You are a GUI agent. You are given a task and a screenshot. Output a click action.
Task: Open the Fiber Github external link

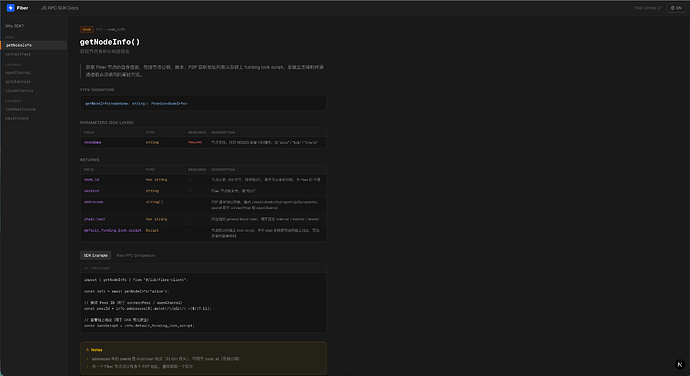point(647,8)
